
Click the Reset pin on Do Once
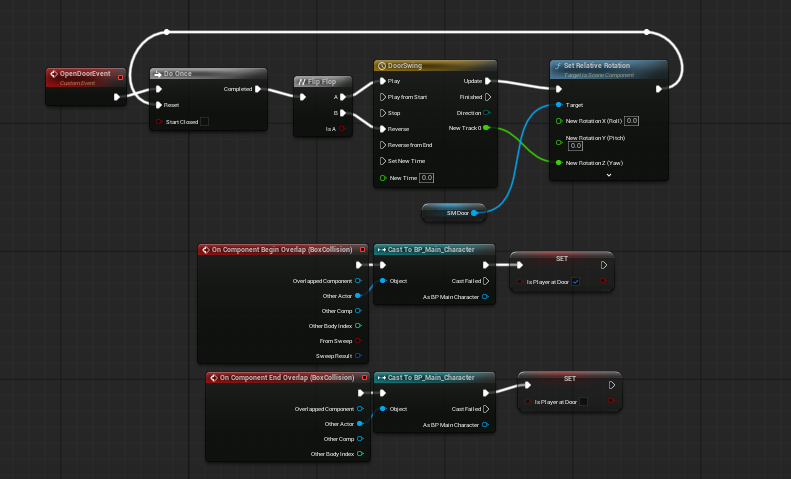coord(158,104)
